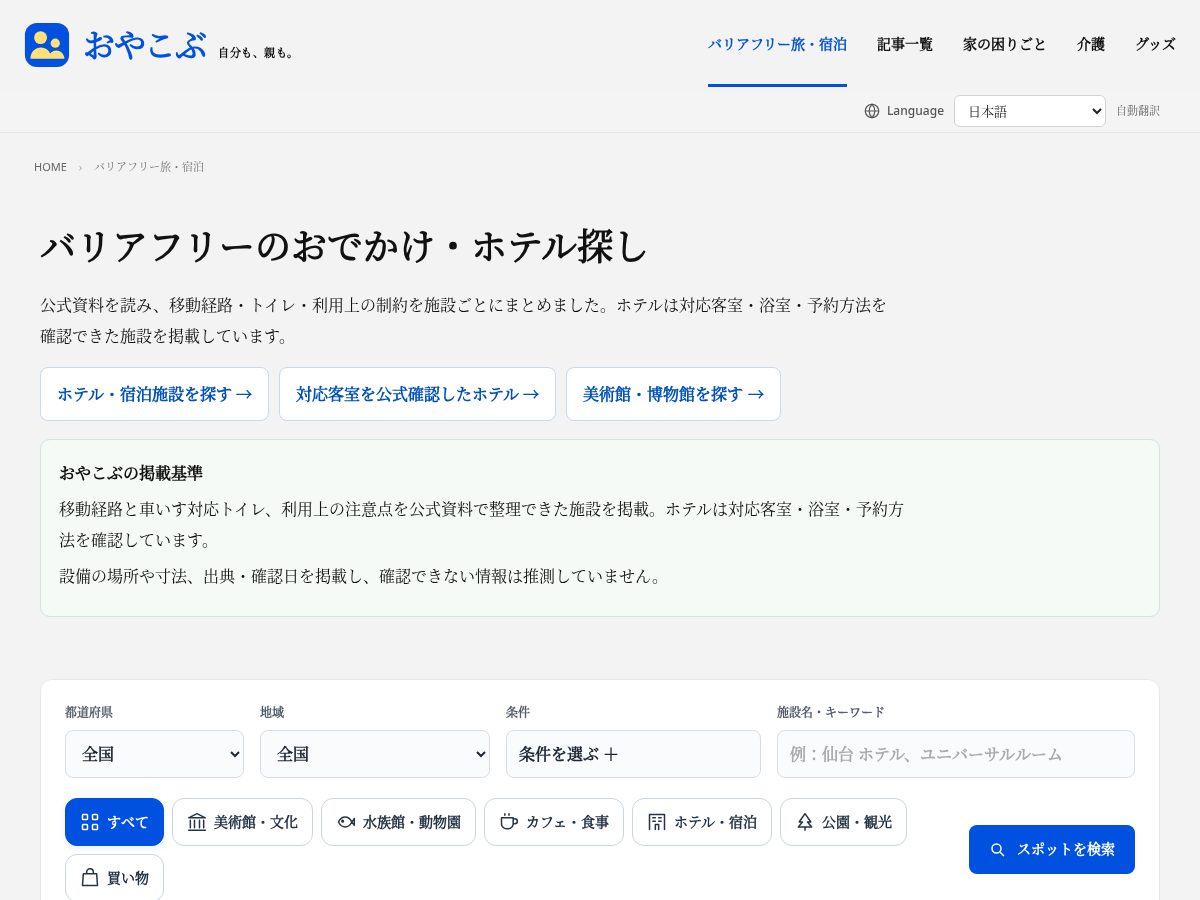This screenshot has height=900, width=1200.
Task: Click the coffee cup icon on カフェ・食事
Action: click(509, 822)
